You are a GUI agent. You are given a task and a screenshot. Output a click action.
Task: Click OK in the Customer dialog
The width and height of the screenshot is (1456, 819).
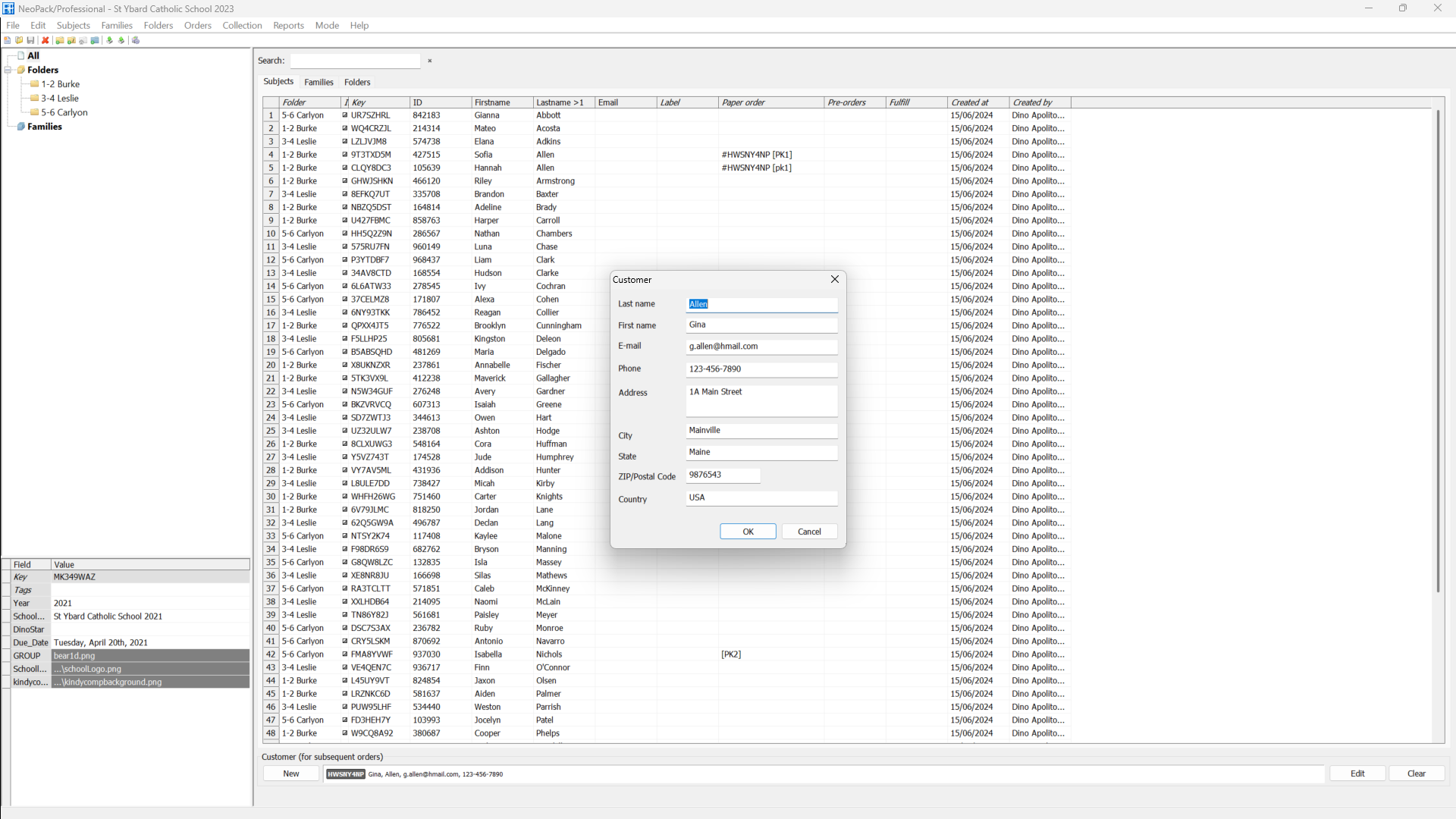point(748,532)
